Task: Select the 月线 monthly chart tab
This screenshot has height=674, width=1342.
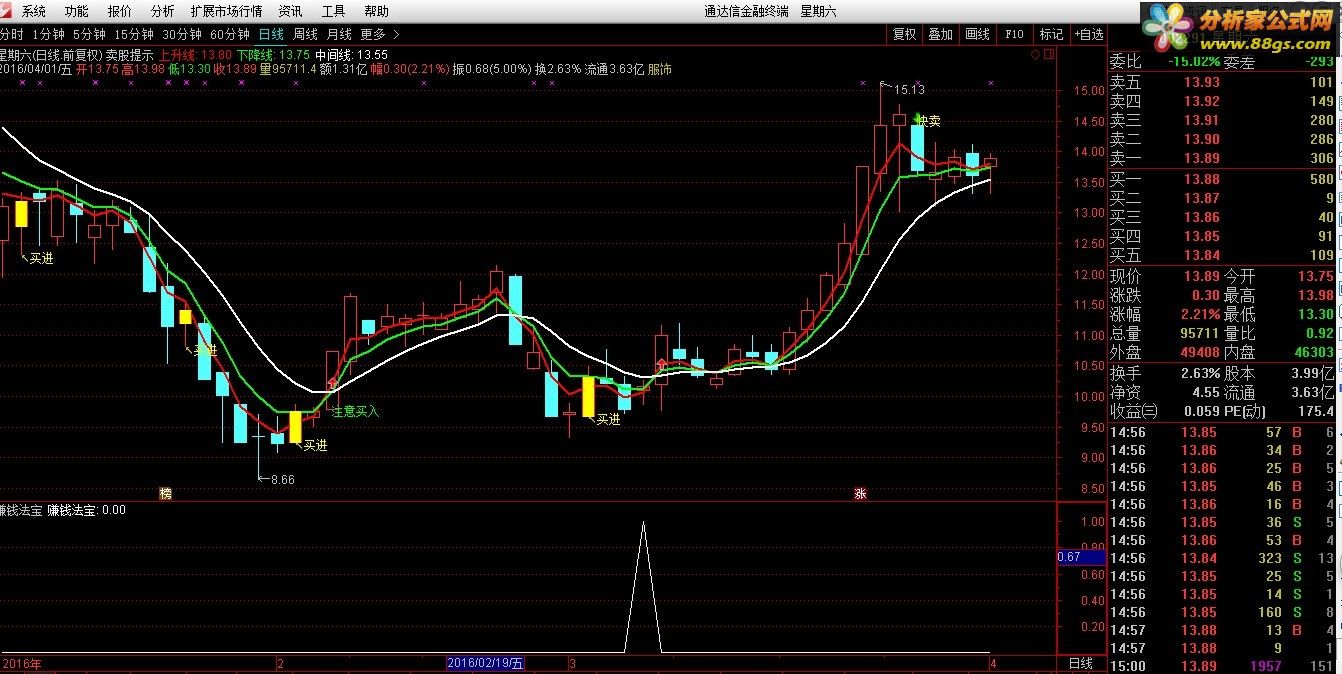Action: [339, 33]
